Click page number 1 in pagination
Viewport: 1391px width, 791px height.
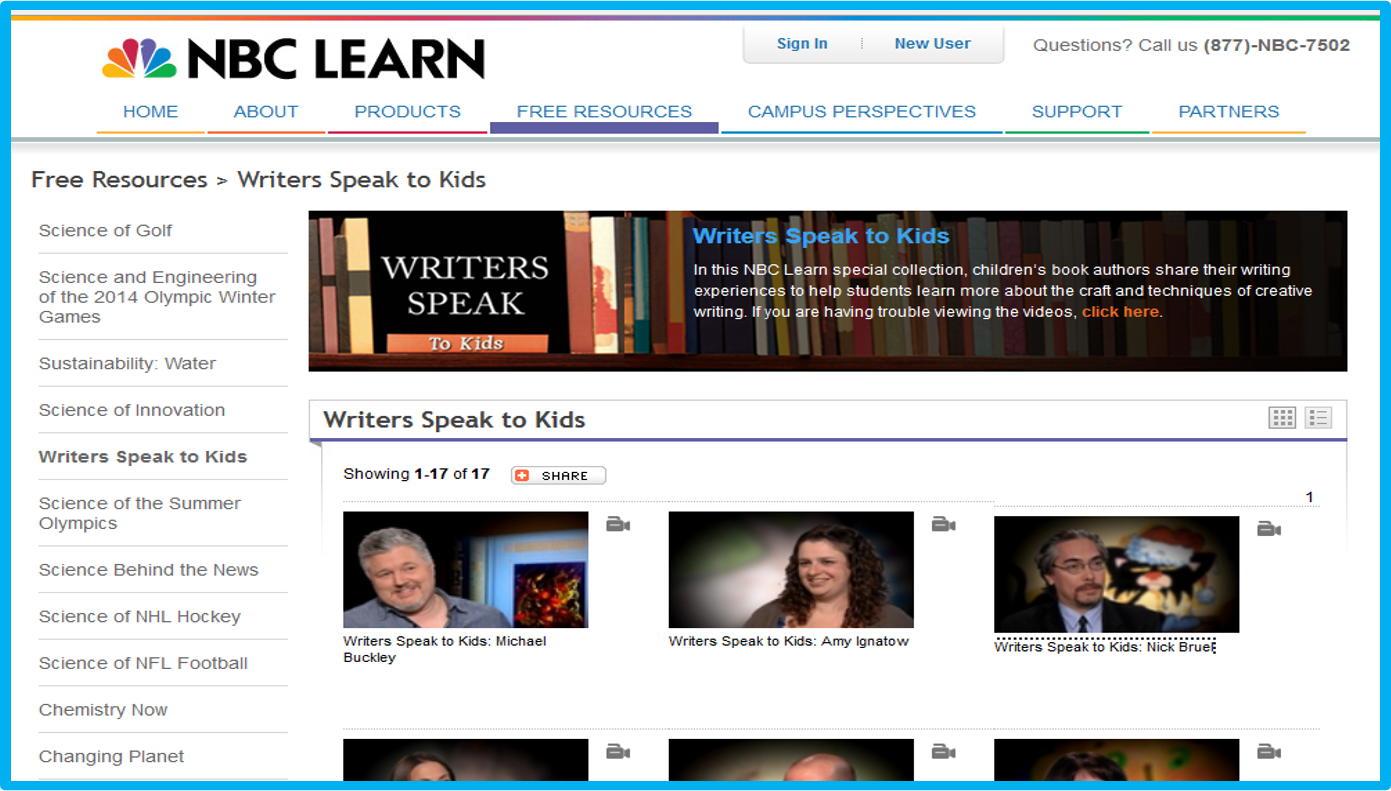(1309, 497)
